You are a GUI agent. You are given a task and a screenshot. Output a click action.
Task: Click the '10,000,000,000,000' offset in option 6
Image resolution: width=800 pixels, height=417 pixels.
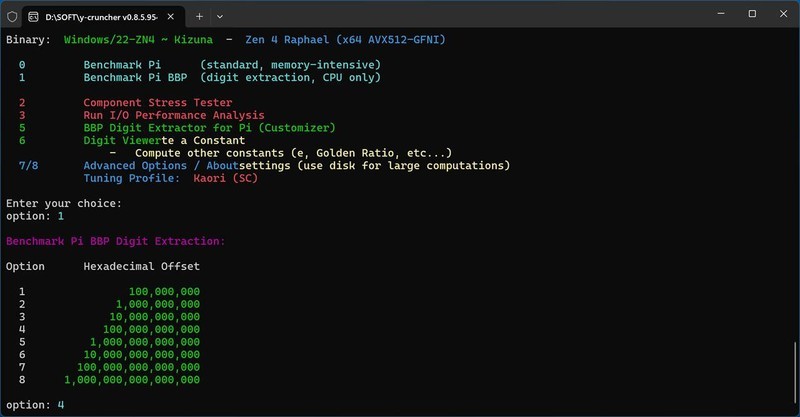[142, 354]
